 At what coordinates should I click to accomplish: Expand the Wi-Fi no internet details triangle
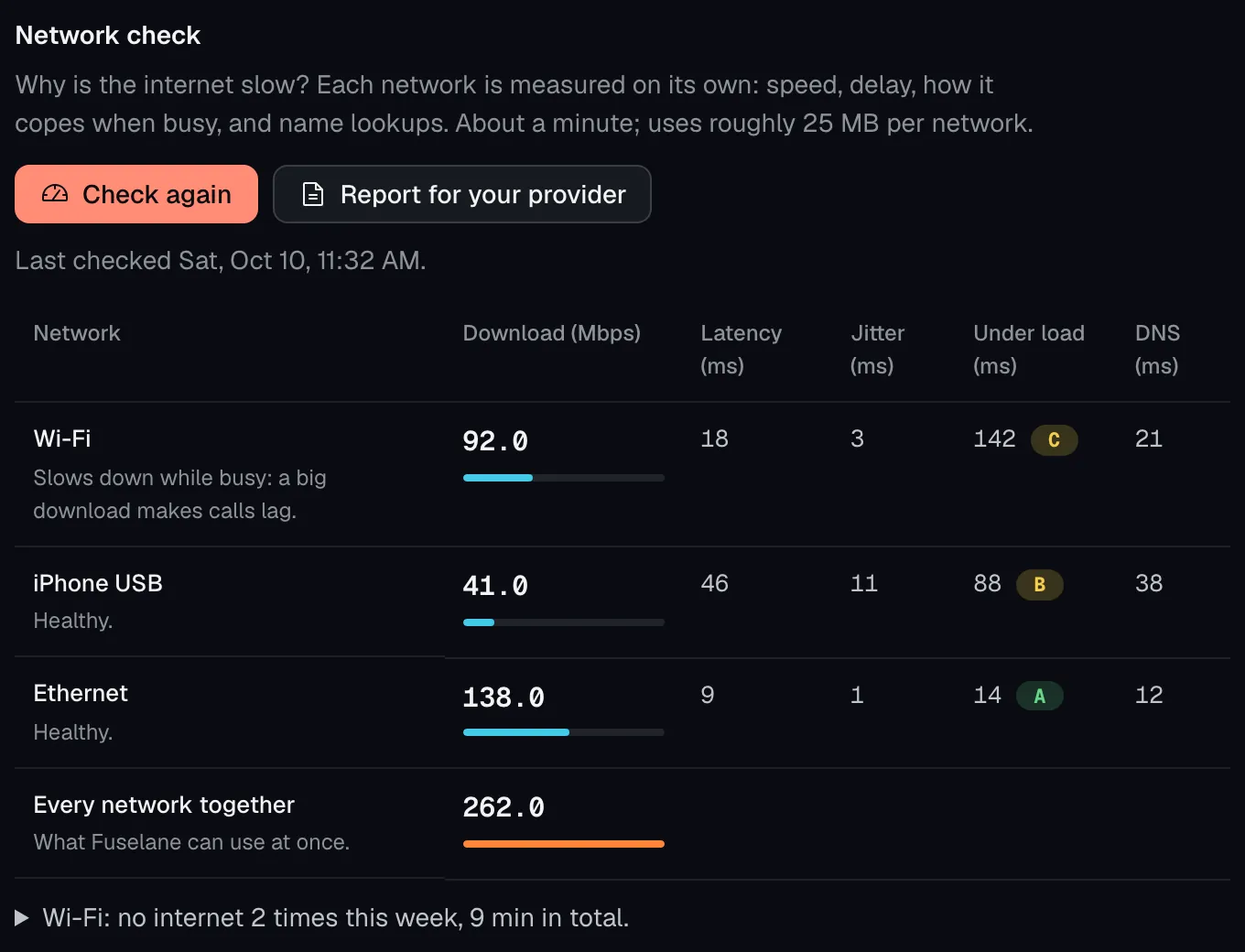click(x=22, y=917)
